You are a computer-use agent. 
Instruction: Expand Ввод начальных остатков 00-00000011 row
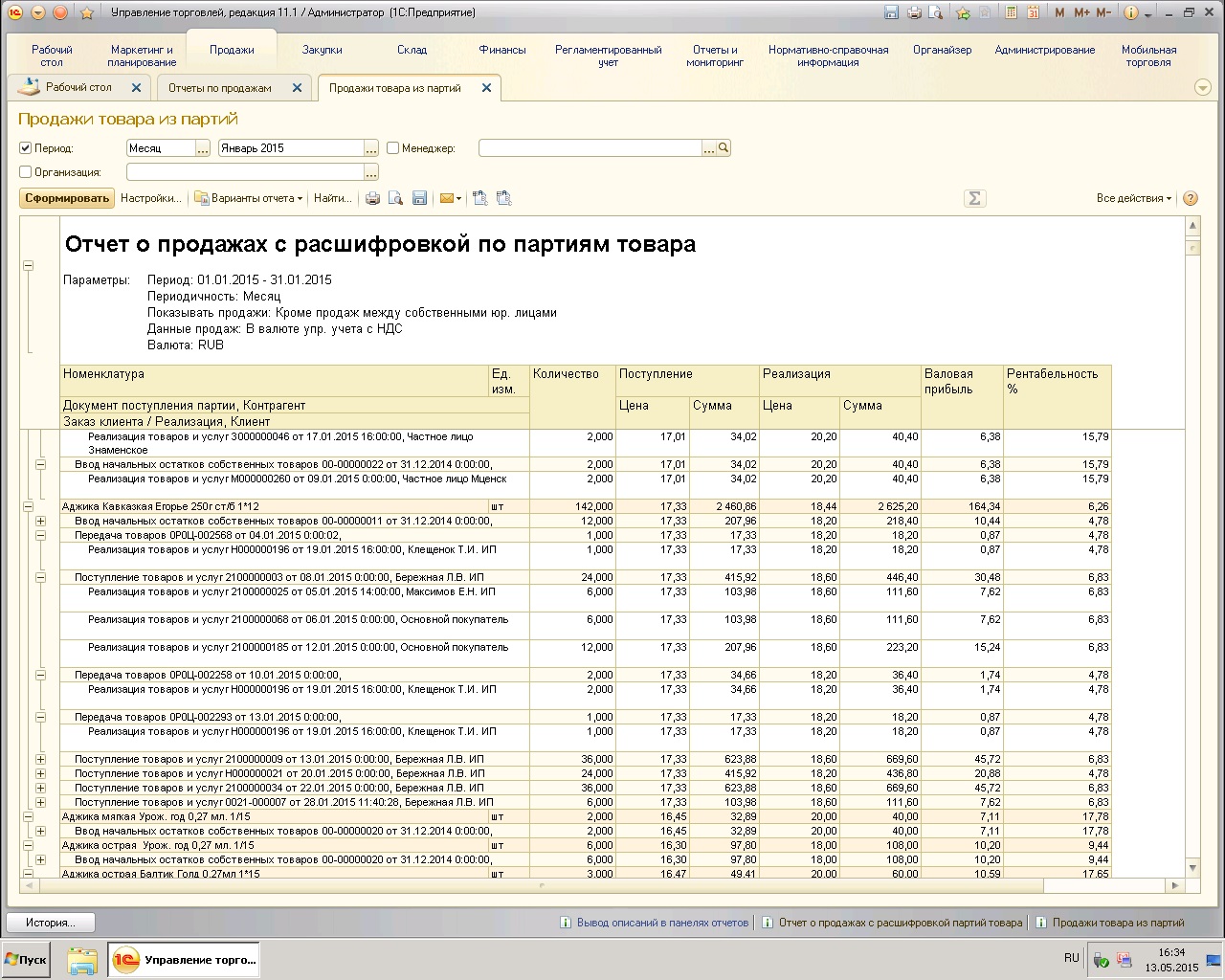(x=41, y=521)
